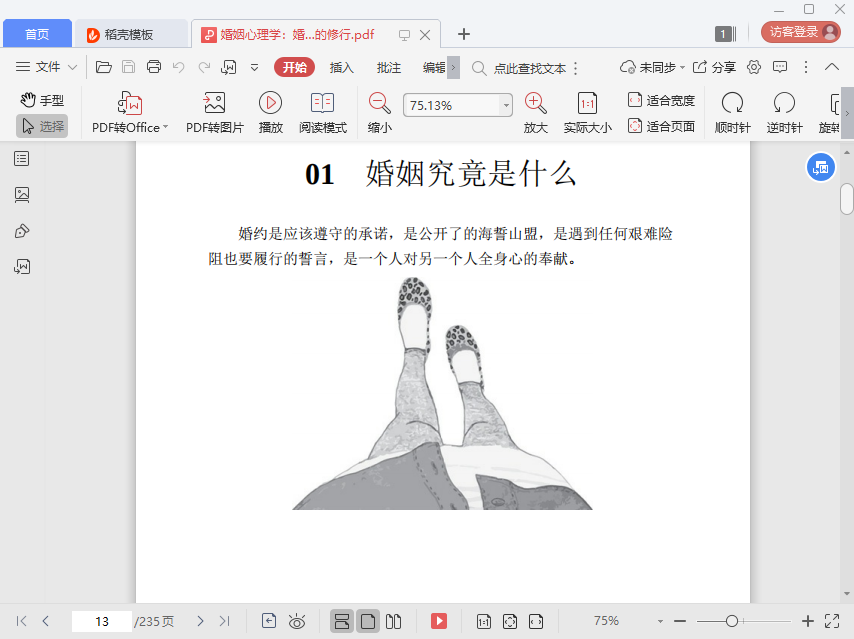Go to the next page

click(x=200, y=621)
